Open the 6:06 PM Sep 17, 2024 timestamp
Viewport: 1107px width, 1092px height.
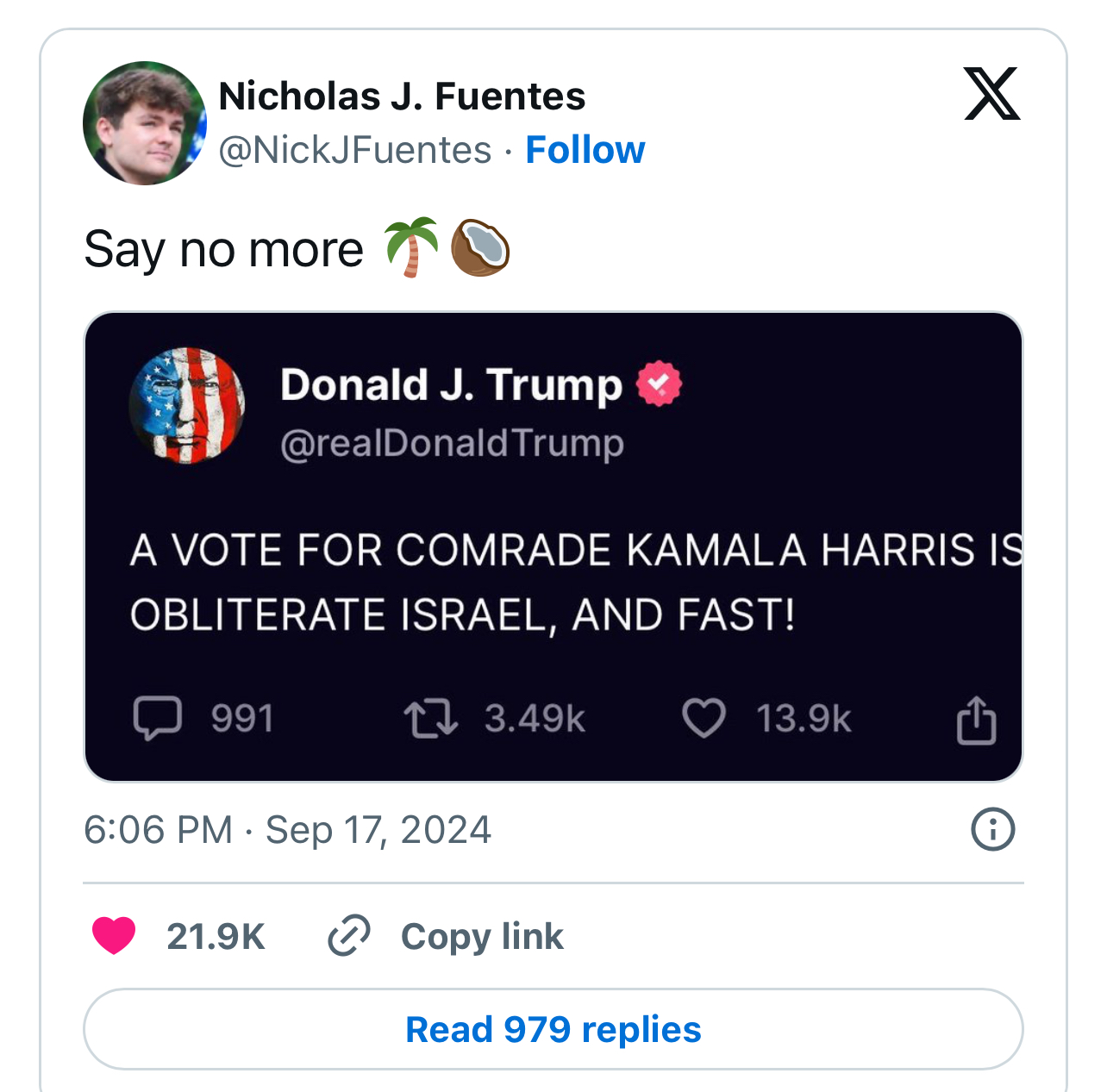[x=288, y=830]
